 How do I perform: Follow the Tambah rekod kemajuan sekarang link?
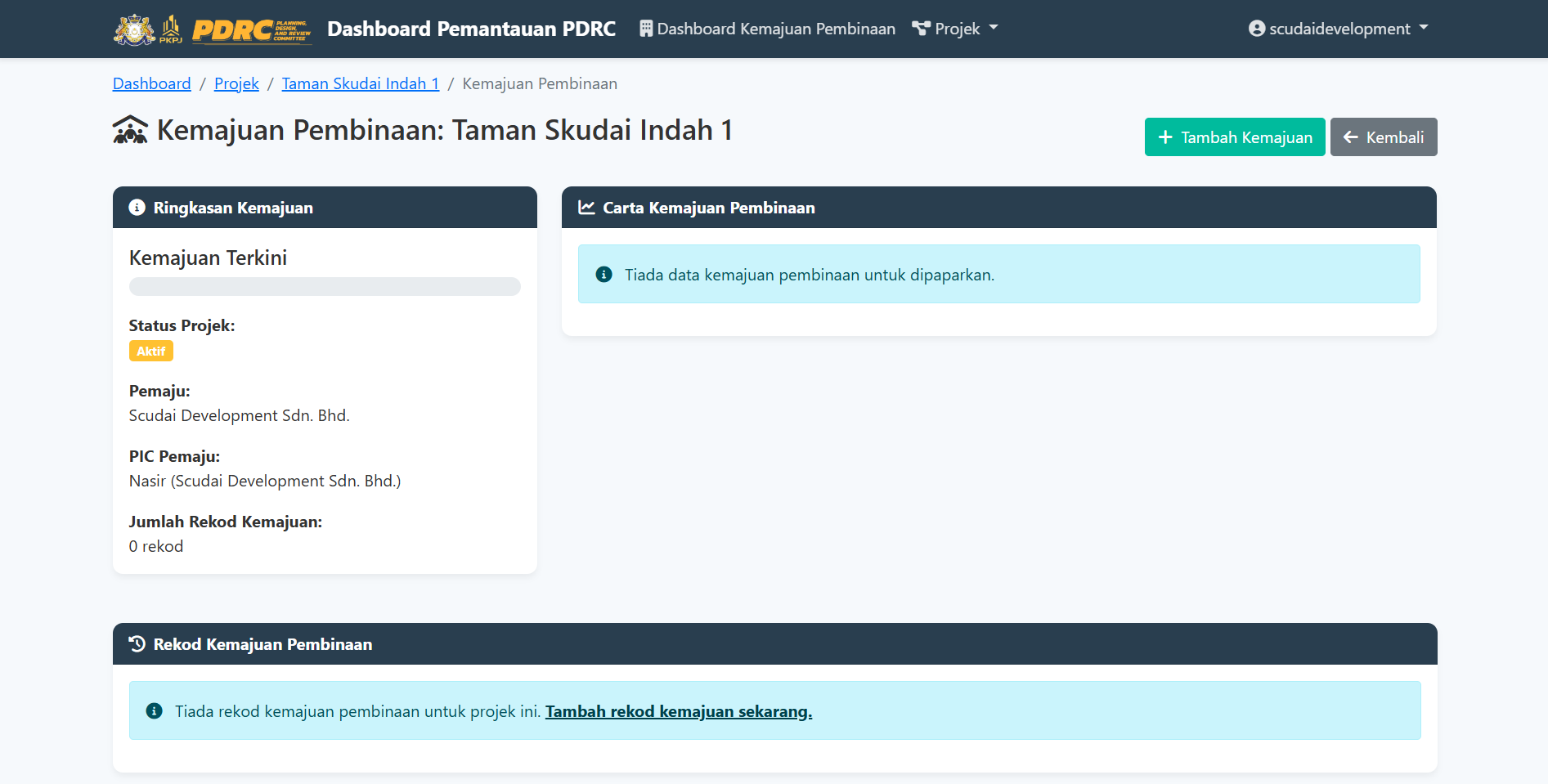(678, 711)
